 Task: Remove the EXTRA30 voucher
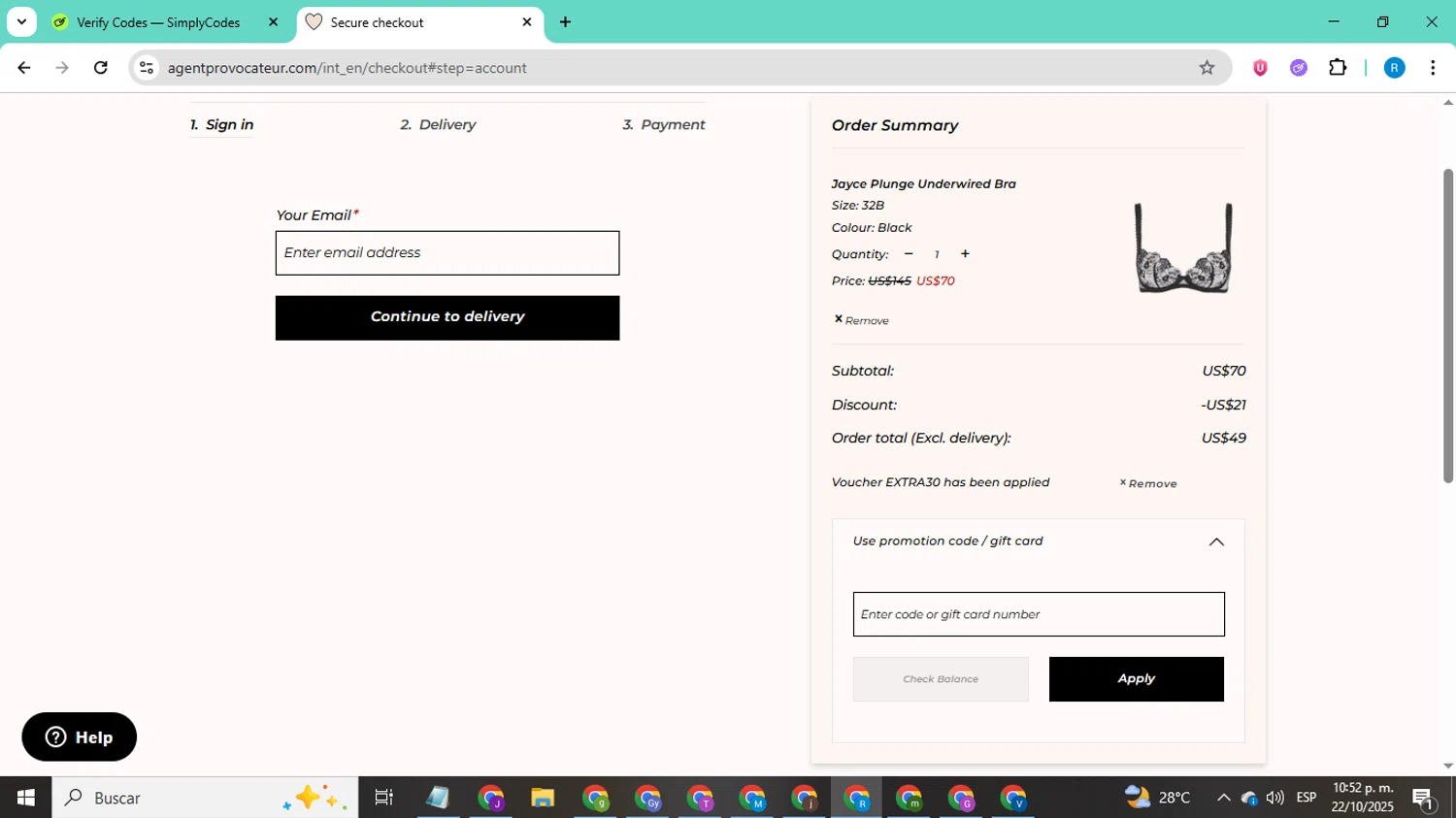(1148, 483)
